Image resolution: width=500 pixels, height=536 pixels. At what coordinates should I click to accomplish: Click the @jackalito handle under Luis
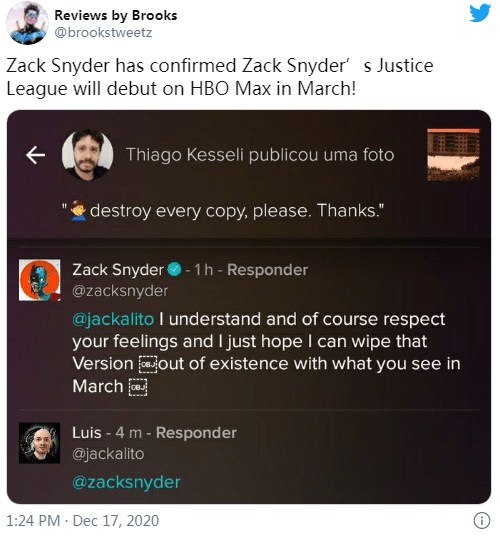108,454
